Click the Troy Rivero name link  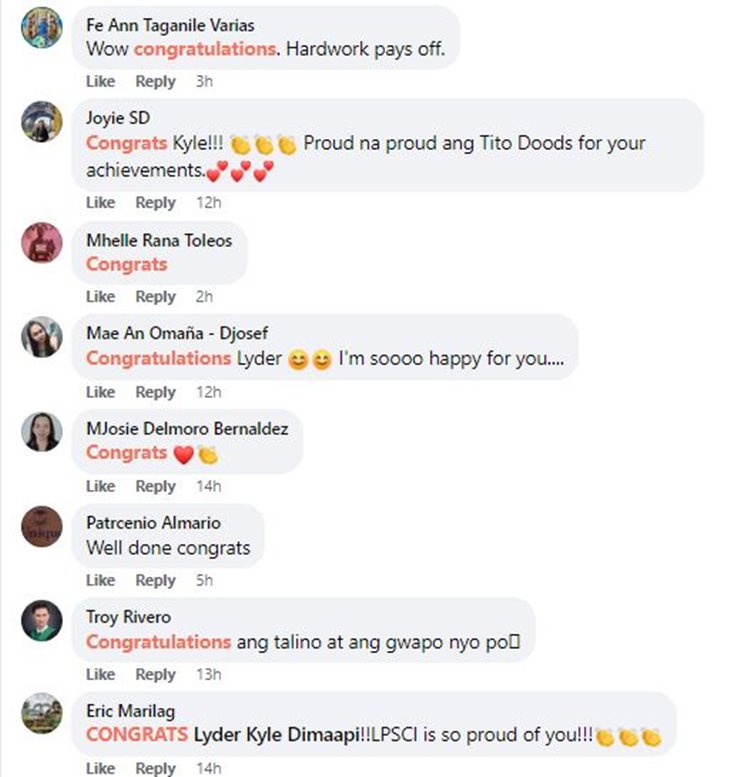[x=128, y=617]
